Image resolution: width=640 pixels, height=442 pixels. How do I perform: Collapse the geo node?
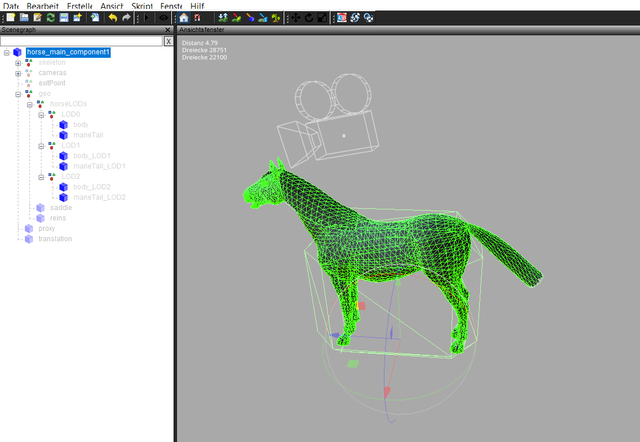[x=18, y=94]
